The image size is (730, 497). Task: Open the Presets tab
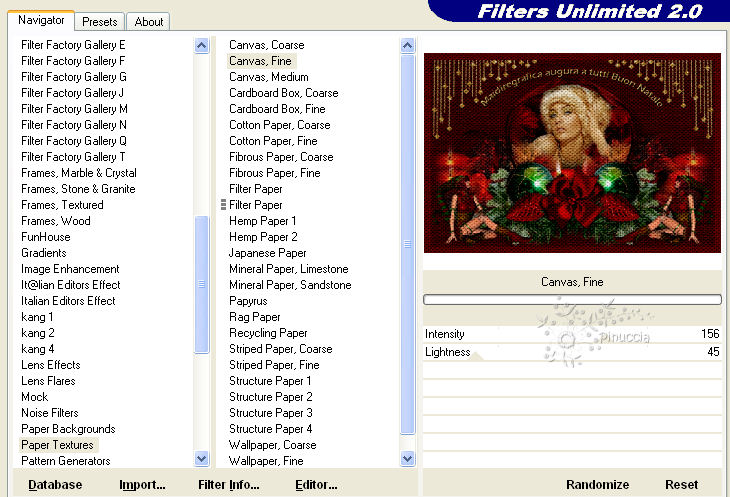point(100,22)
